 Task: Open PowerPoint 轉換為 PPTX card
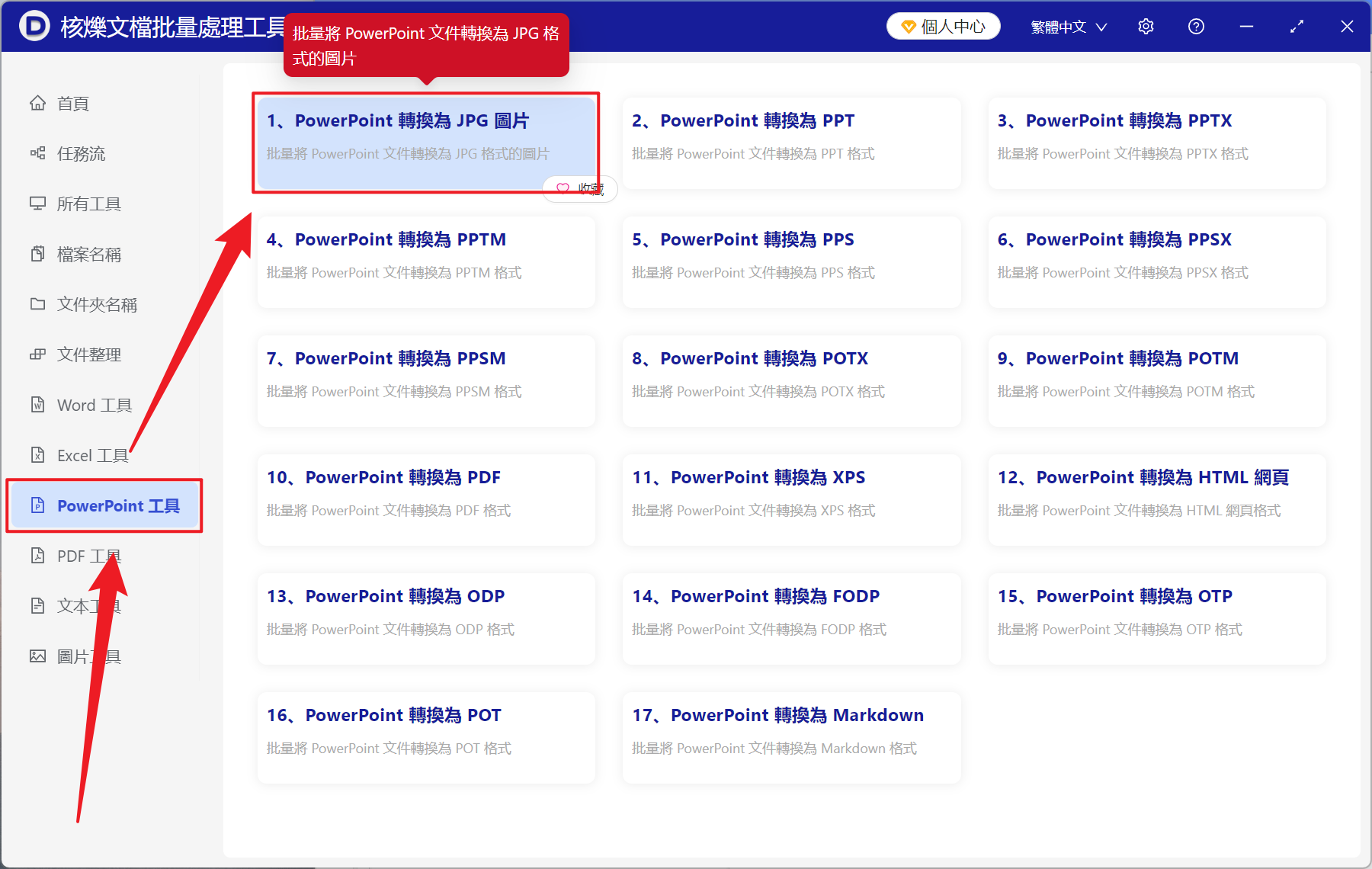[1157, 143]
